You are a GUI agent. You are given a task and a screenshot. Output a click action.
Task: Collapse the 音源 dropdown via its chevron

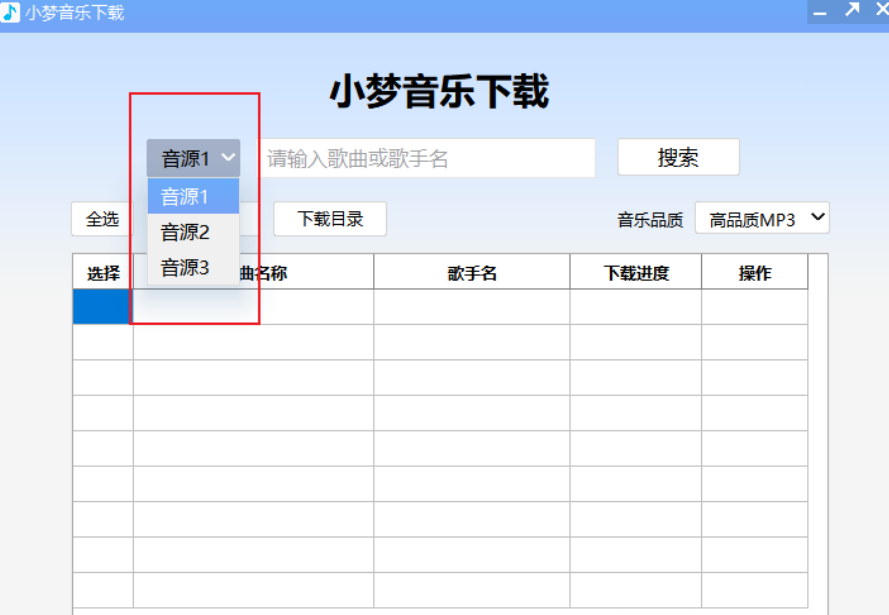[x=228, y=157]
